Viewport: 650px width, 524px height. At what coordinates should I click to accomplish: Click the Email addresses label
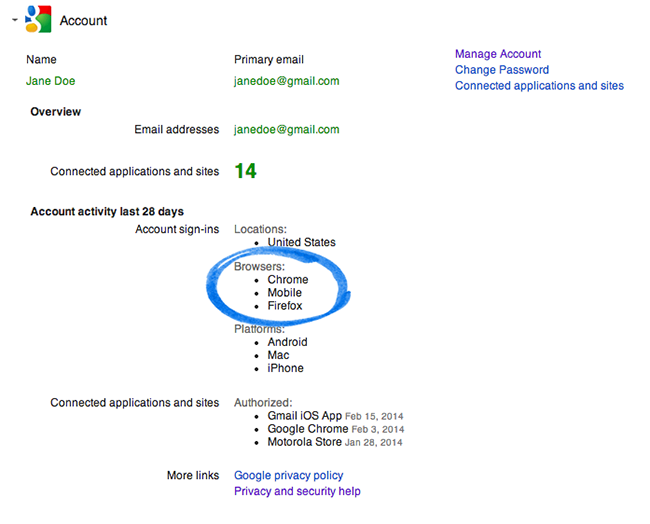[x=177, y=129]
